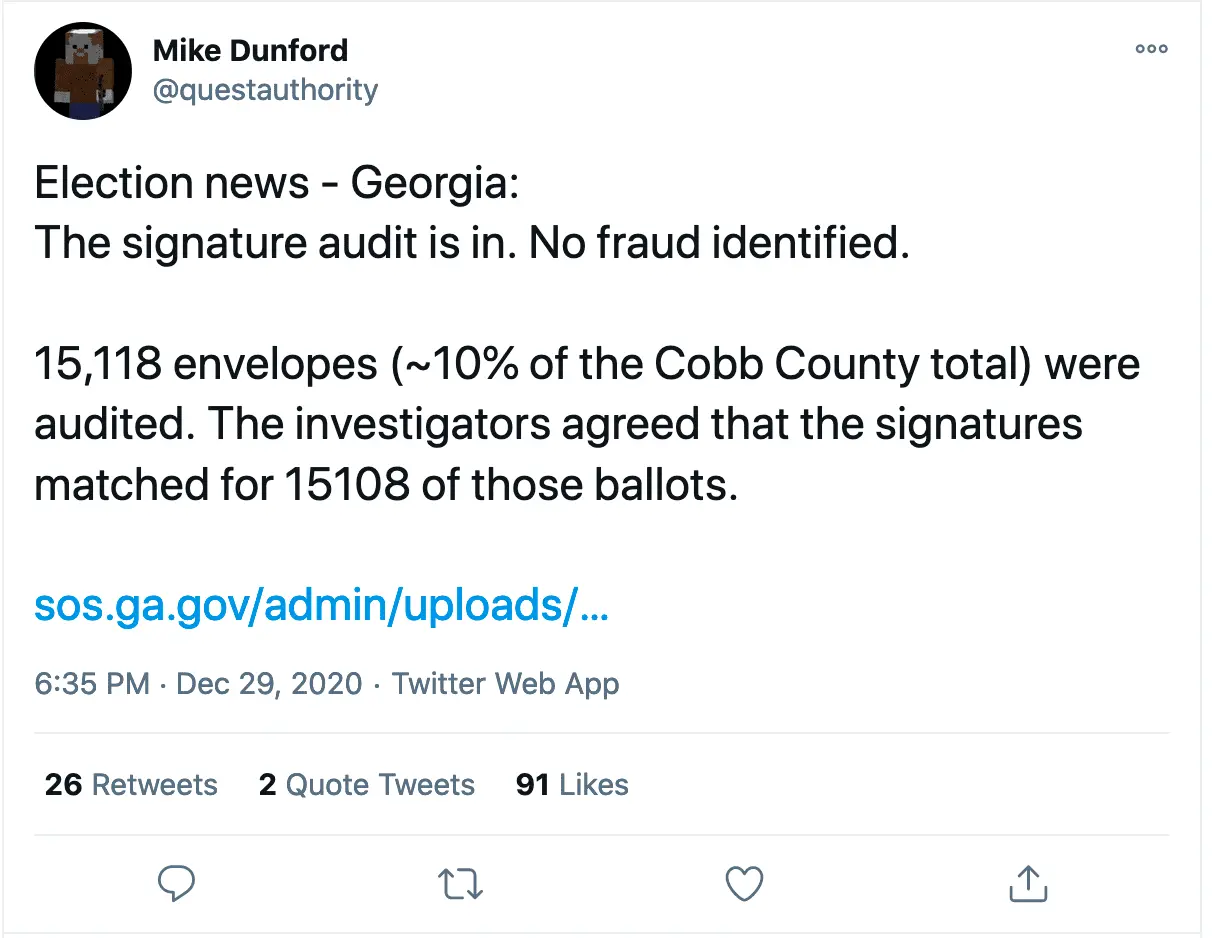Click the 'Election news - Georgia:' line
This screenshot has width=1230, height=938.
pyautogui.click(x=277, y=184)
